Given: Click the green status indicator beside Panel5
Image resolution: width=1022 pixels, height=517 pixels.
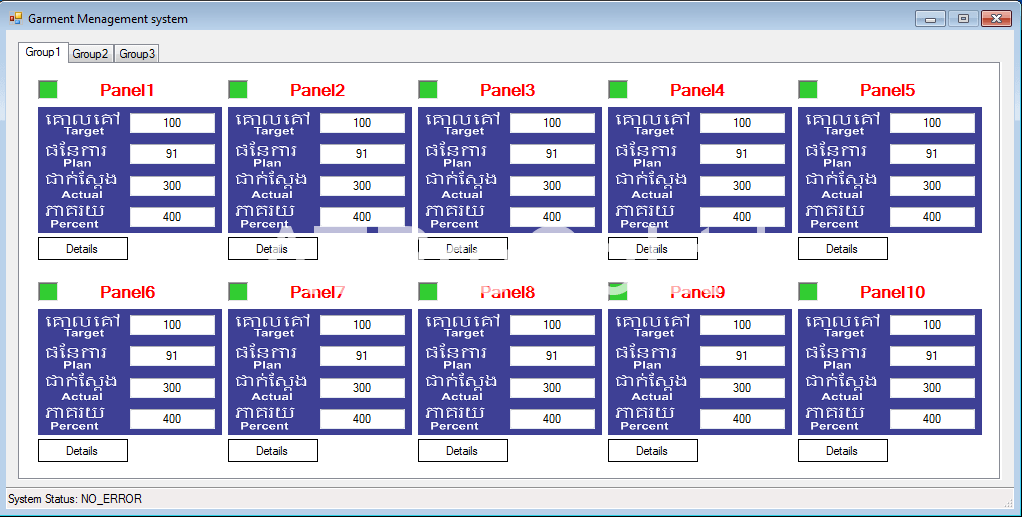Looking at the screenshot, I should [808, 89].
